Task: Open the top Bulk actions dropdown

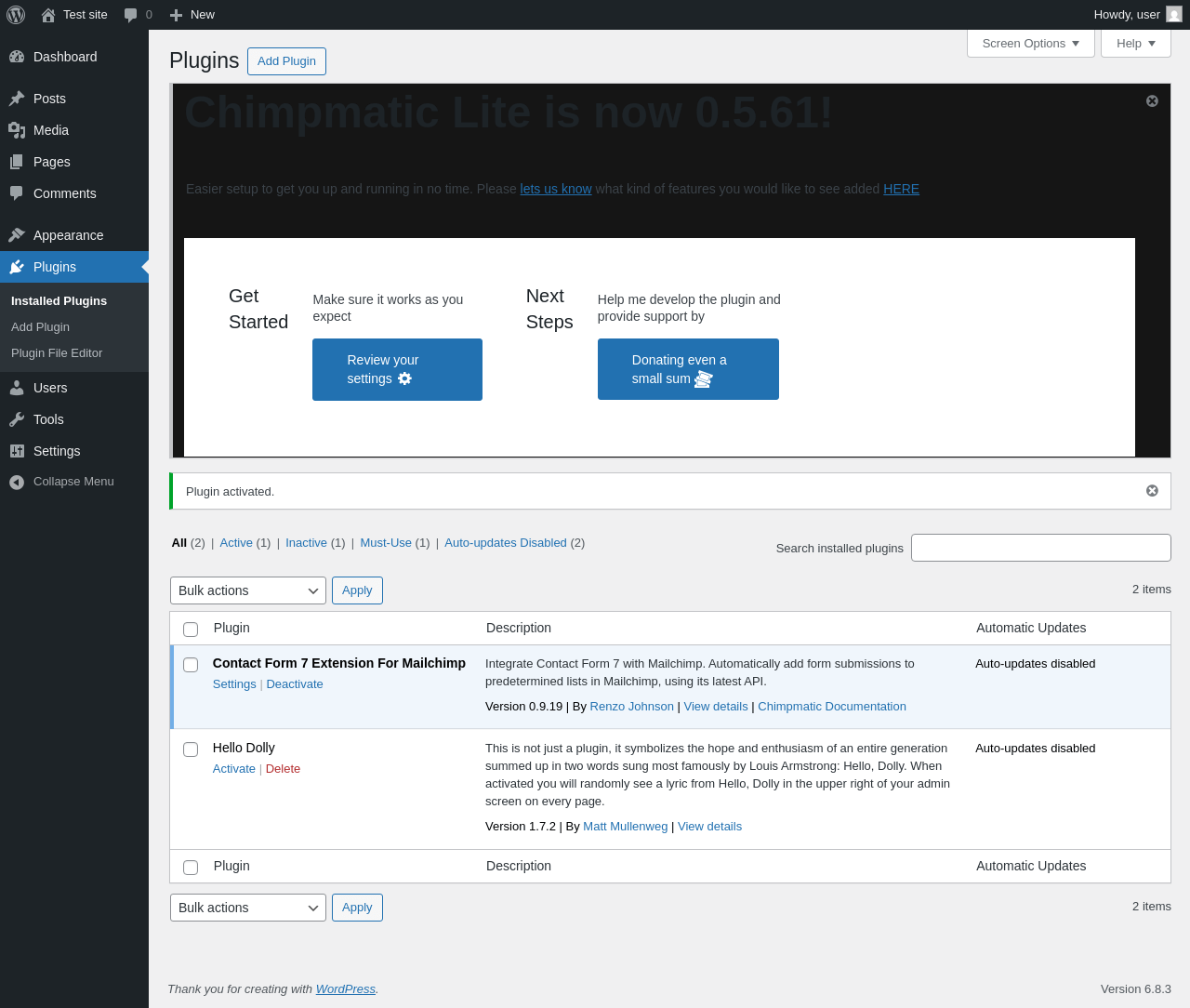Action: [247, 590]
